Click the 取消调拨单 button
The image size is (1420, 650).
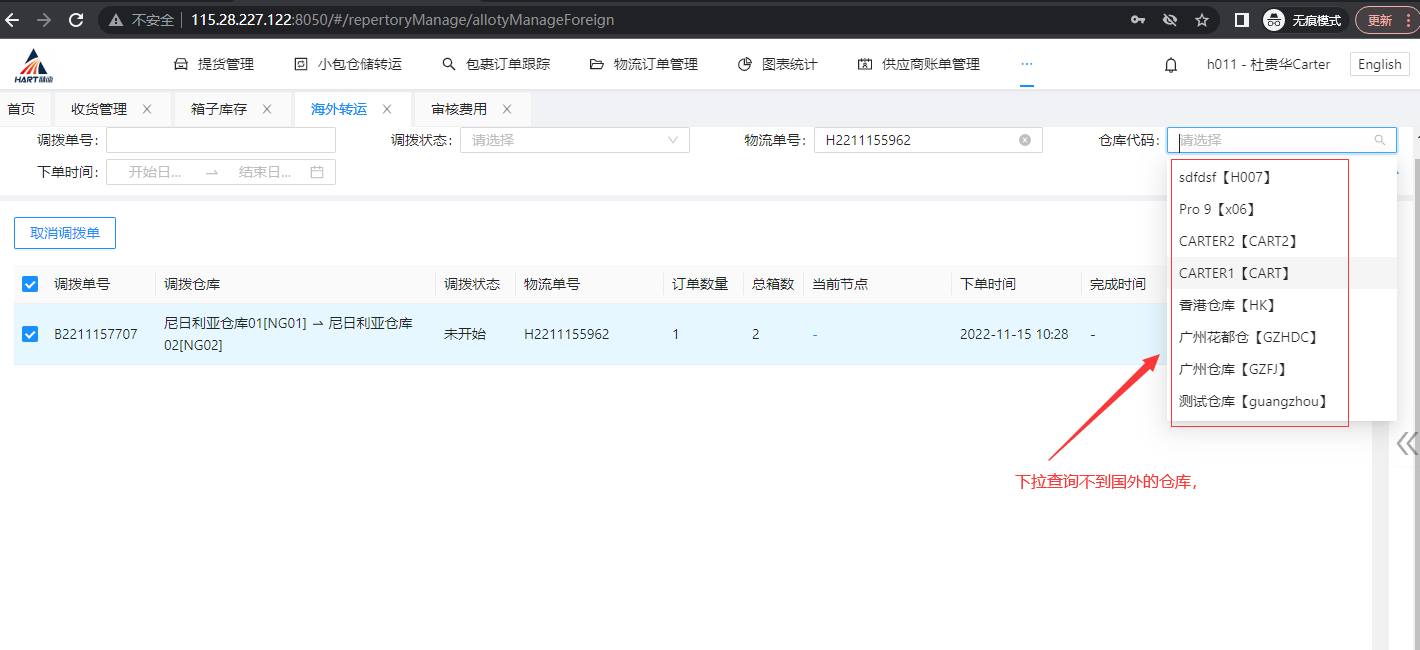coord(65,233)
